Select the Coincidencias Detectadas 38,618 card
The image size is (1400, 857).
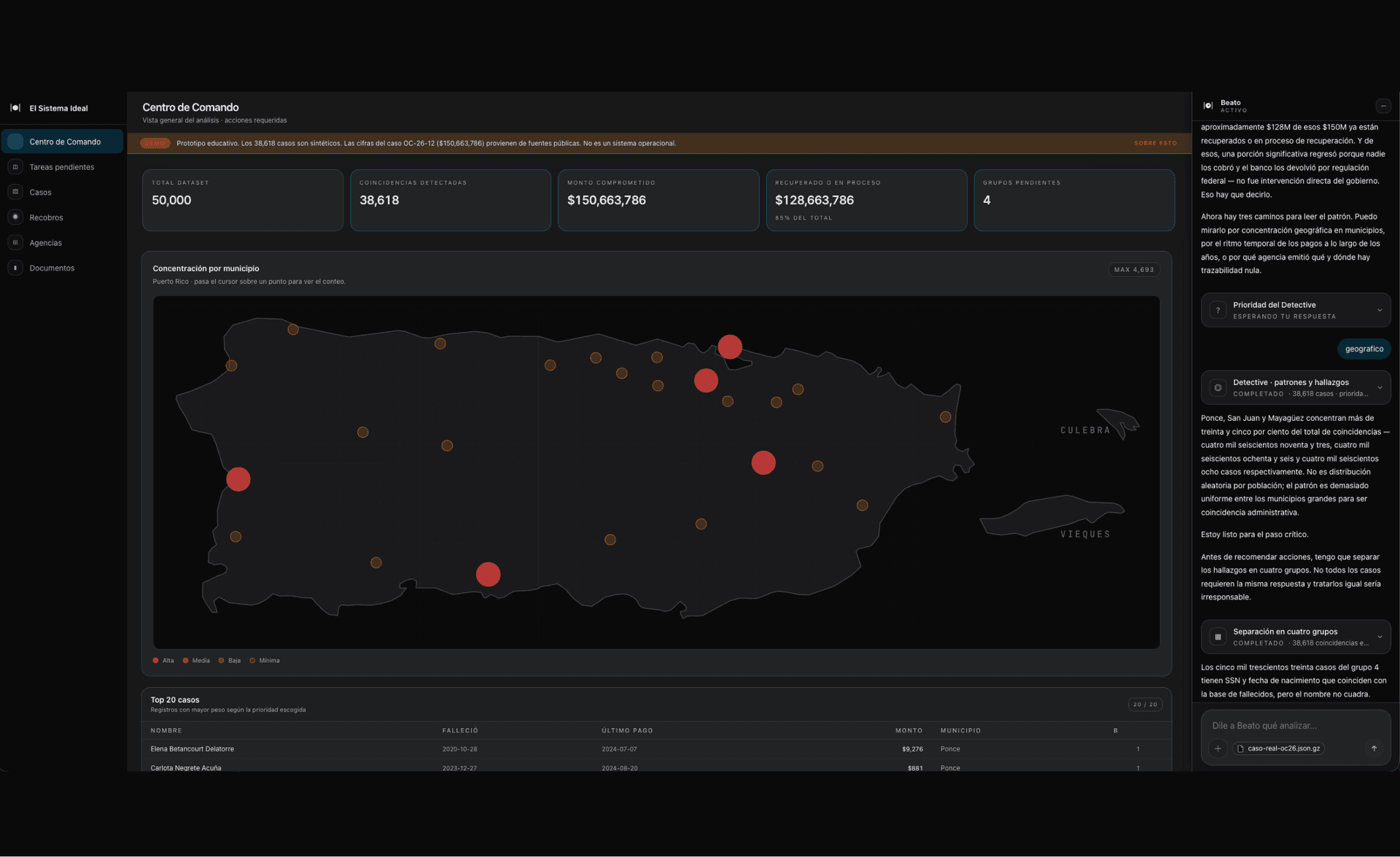451,201
